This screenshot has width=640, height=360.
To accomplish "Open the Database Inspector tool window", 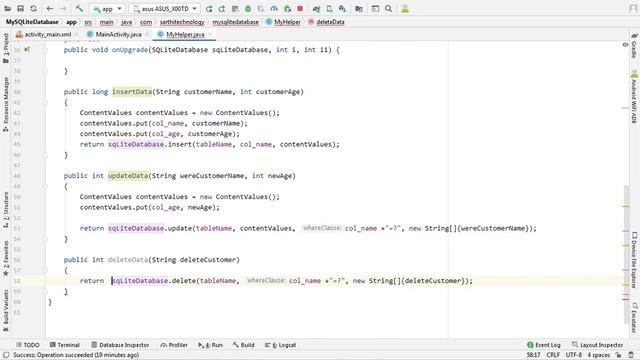I will (x=120, y=345).
